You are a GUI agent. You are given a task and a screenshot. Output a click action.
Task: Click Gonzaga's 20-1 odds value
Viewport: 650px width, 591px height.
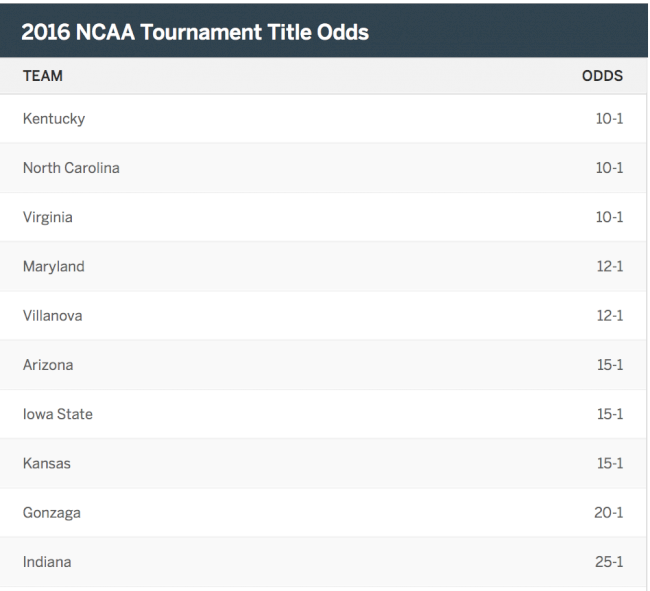[609, 513]
